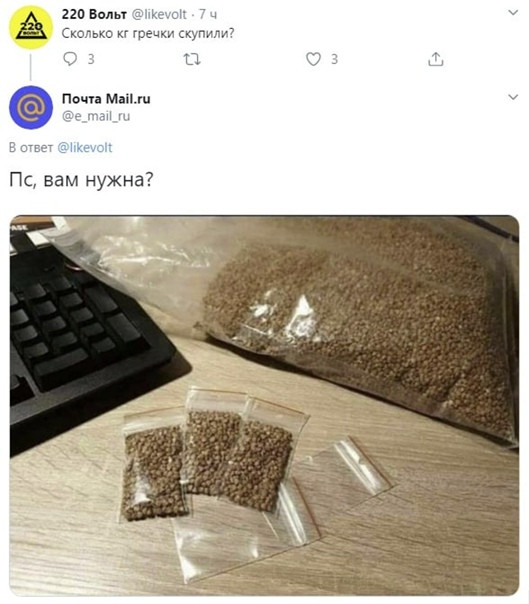Open 220 Вольт yellow profile avatar
This screenshot has width=529, height=604.
click(31, 27)
